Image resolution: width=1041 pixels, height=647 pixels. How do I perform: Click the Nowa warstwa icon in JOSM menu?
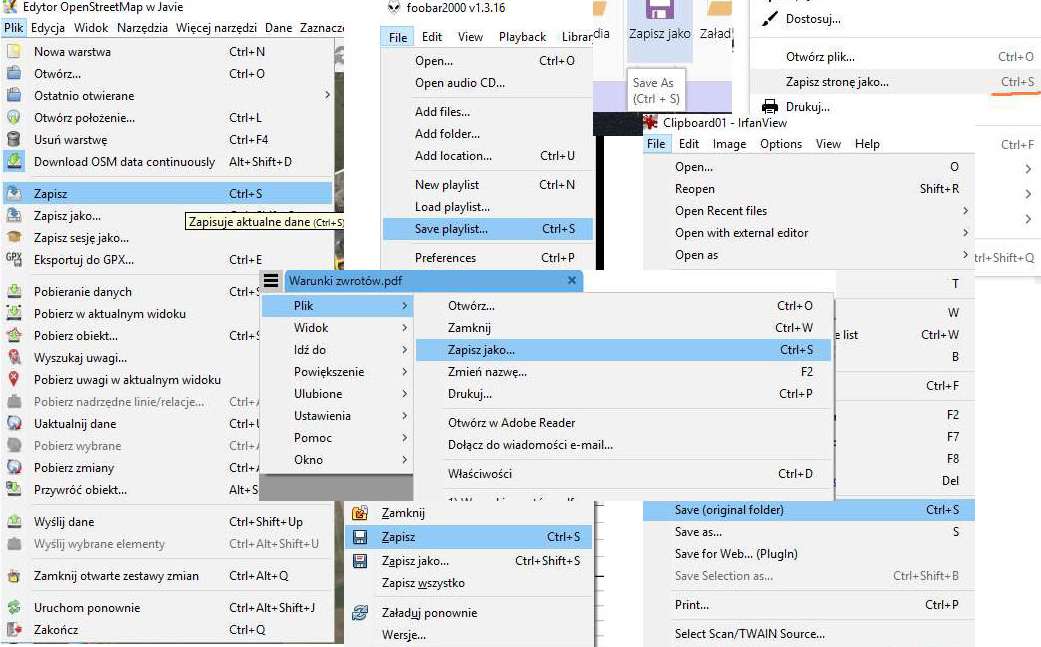pos(14,51)
